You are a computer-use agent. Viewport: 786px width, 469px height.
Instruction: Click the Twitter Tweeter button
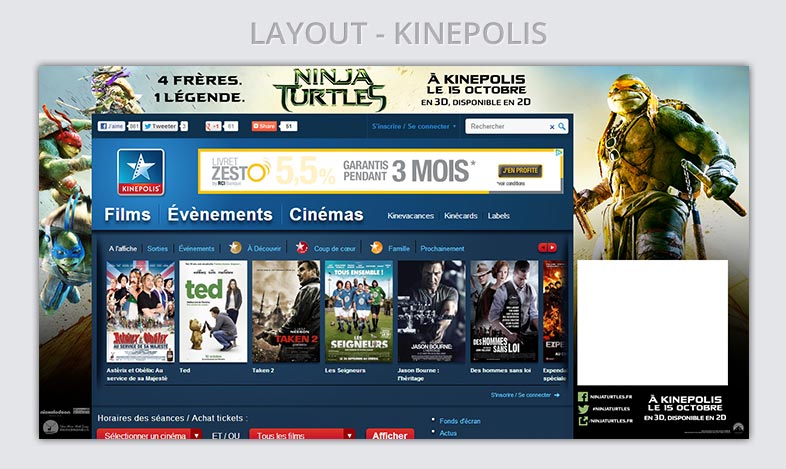(x=160, y=127)
